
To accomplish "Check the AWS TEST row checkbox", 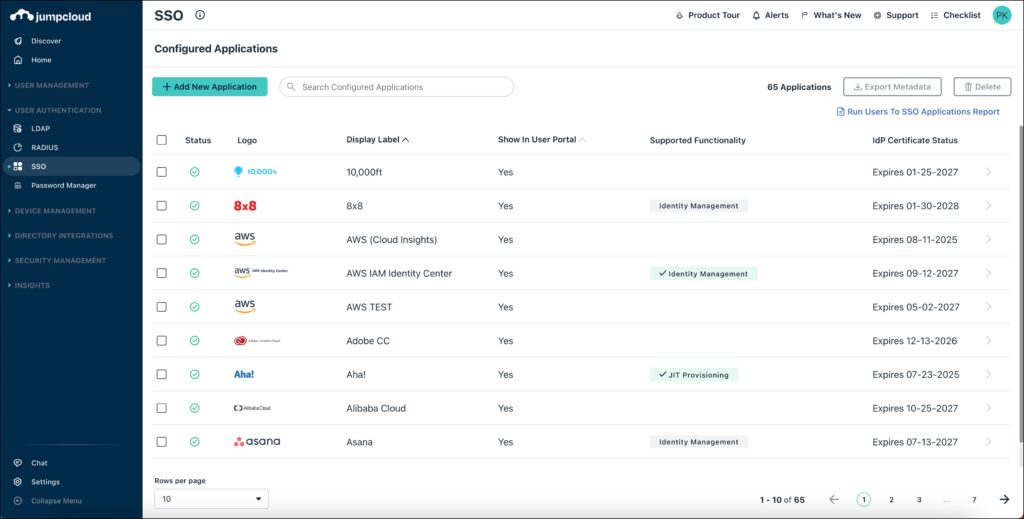I will (x=162, y=307).
